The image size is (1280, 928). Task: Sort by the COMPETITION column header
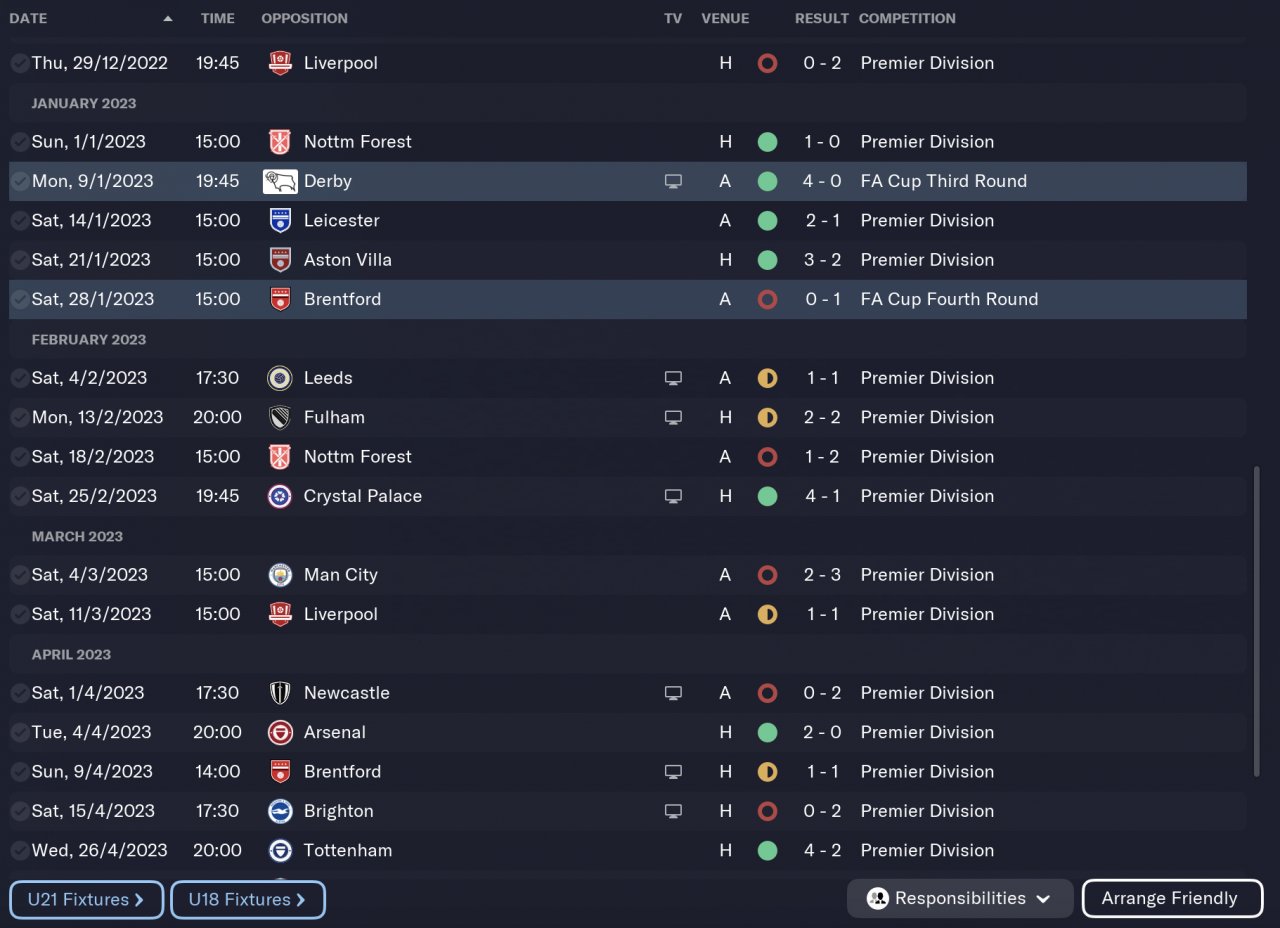click(x=907, y=19)
